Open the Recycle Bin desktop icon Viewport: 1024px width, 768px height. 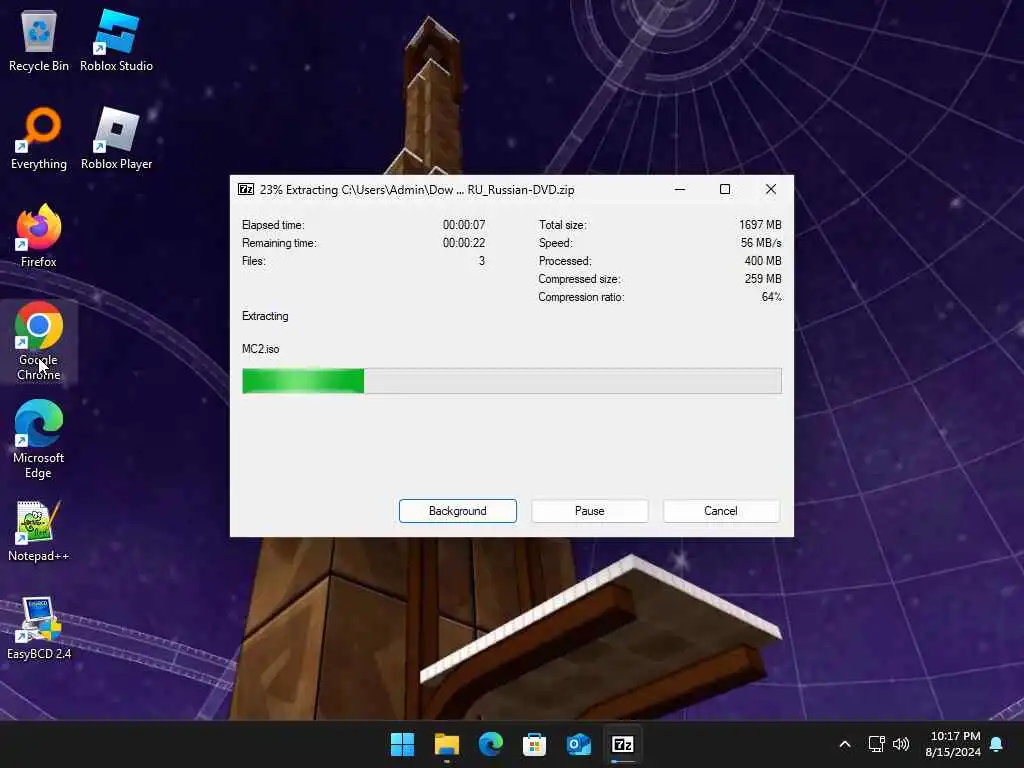[39, 40]
